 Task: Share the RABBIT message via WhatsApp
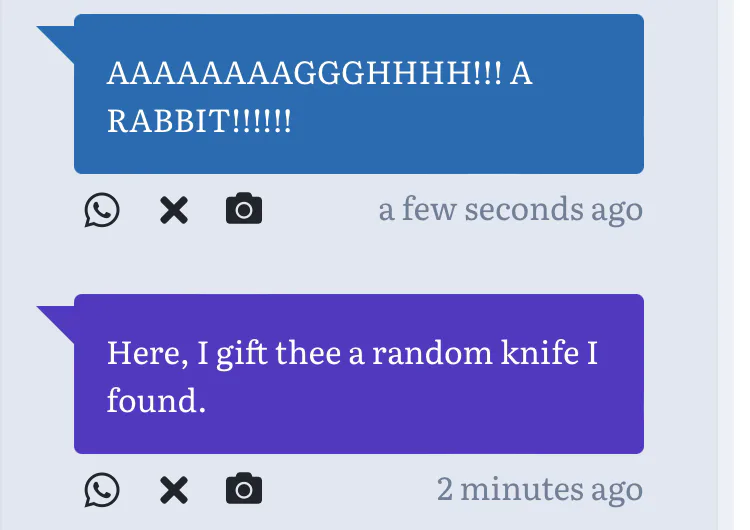coord(102,210)
